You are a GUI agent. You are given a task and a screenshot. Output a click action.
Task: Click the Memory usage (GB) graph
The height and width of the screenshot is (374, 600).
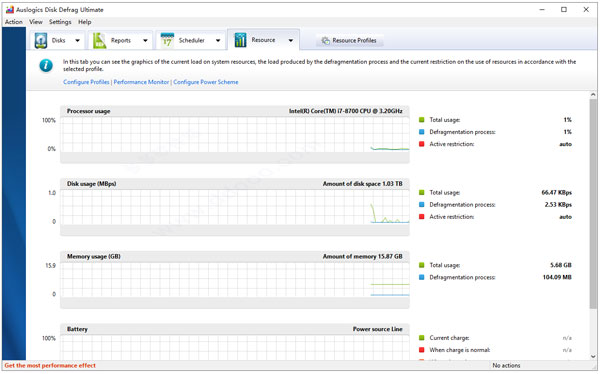coord(235,280)
